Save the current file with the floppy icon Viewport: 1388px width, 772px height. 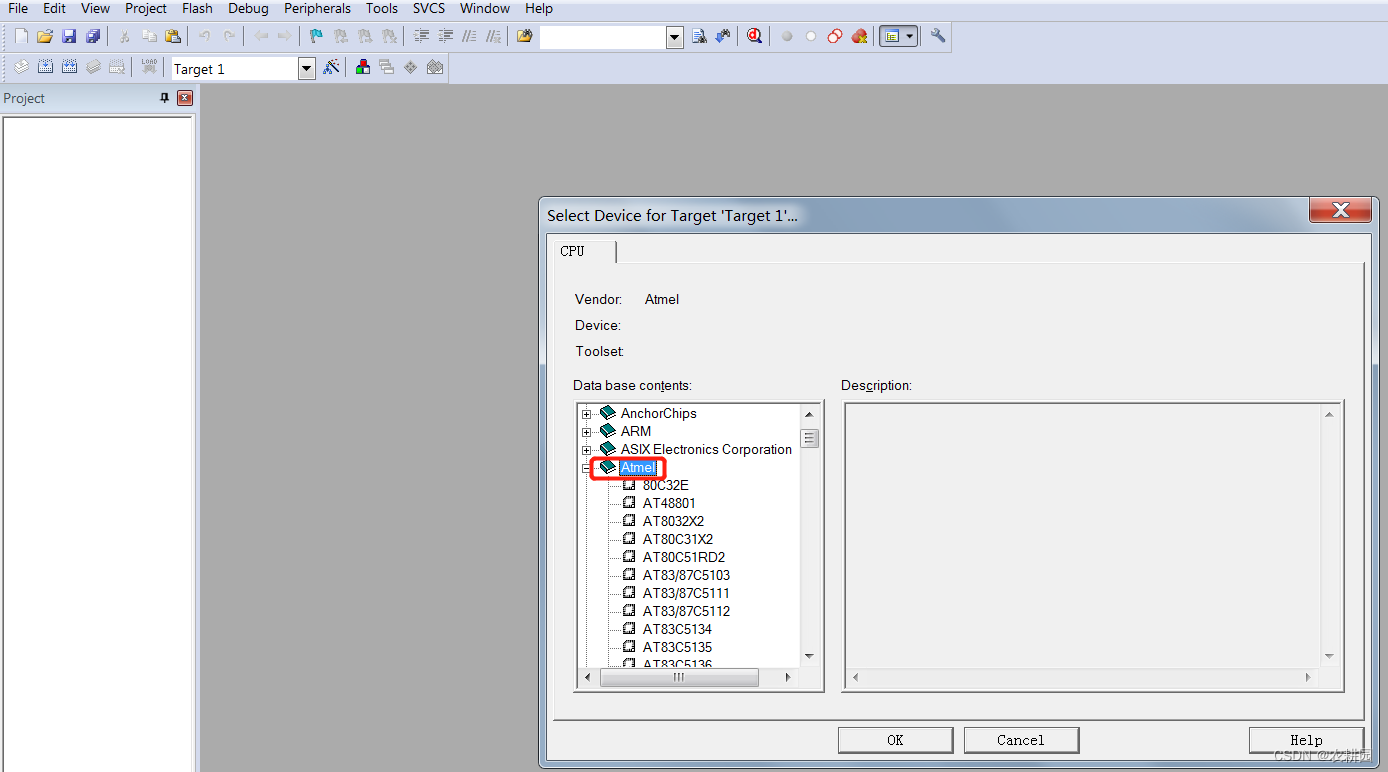pos(69,36)
